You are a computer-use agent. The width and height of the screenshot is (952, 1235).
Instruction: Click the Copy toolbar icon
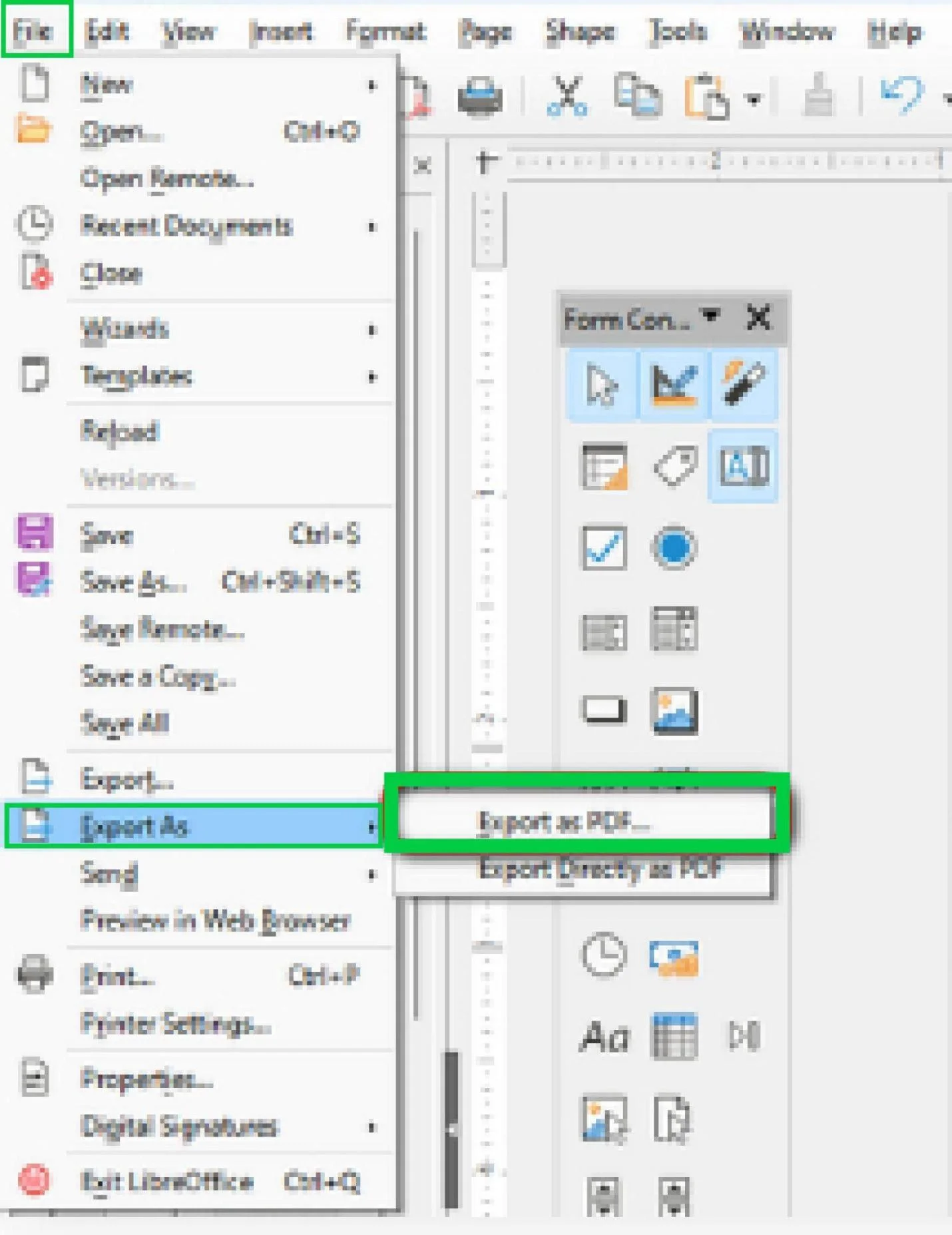(637, 96)
